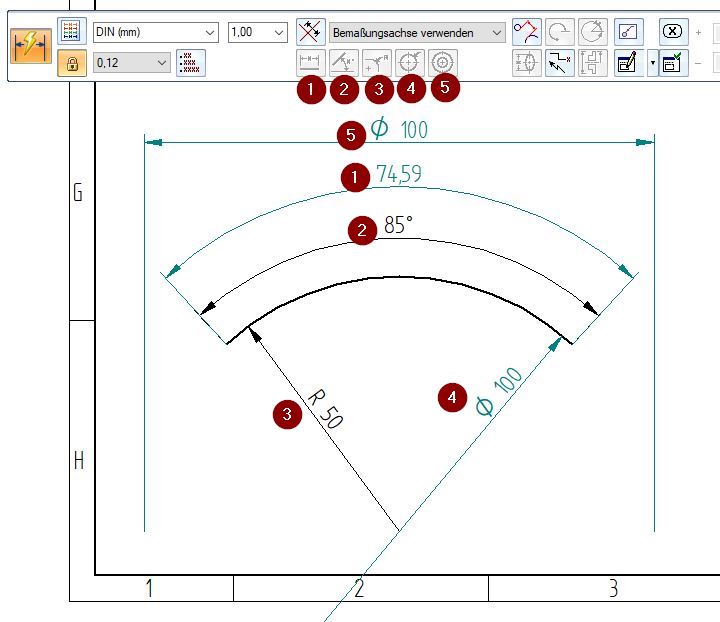Open the properties pencil edit button
Viewport: 720px width, 622px height.
627,63
